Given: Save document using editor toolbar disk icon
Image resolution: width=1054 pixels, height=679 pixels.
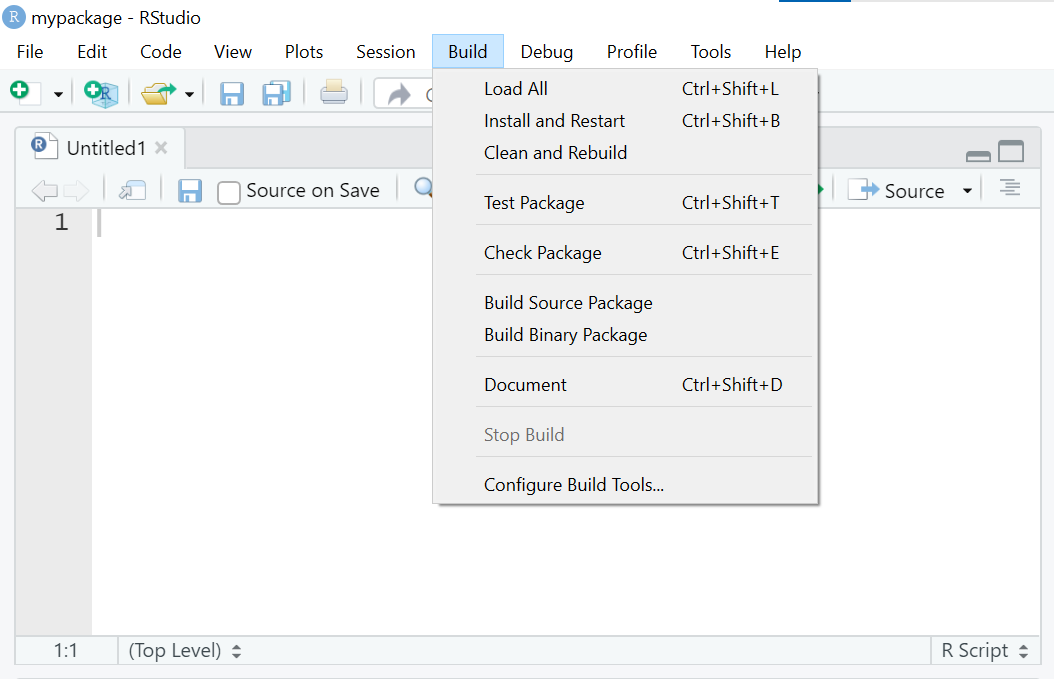Looking at the screenshot, I should [x=190, y=191].
